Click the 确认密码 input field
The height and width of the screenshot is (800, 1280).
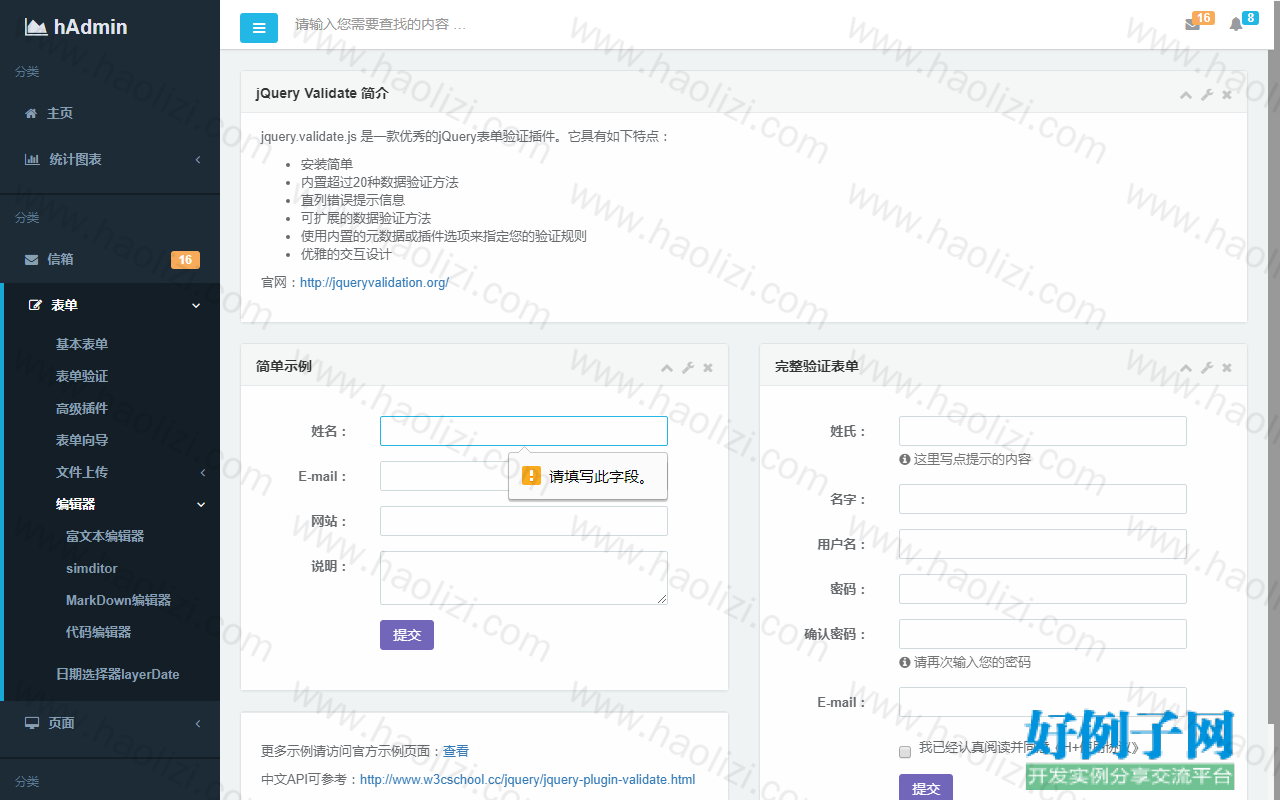tap(1043, 634)
